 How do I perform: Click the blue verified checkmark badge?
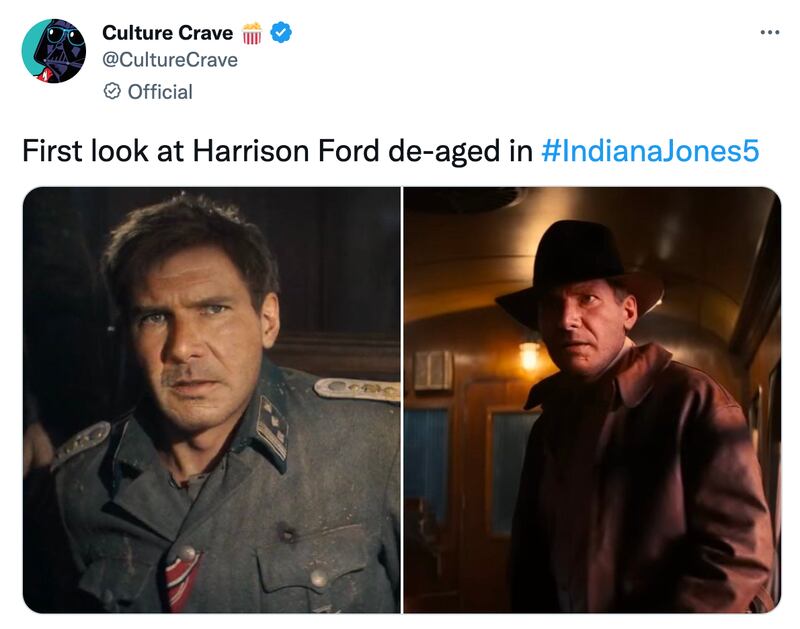[x=282, y=34]
